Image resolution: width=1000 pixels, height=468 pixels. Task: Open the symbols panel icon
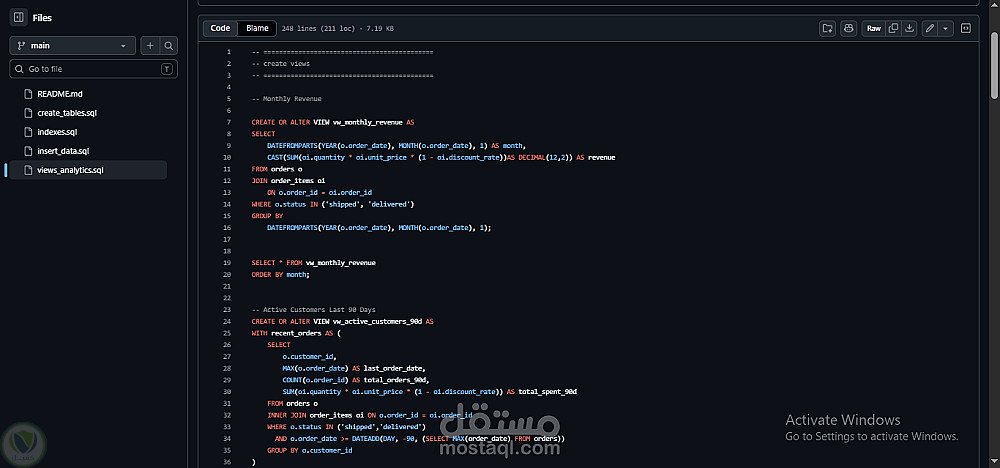(966, 28)
